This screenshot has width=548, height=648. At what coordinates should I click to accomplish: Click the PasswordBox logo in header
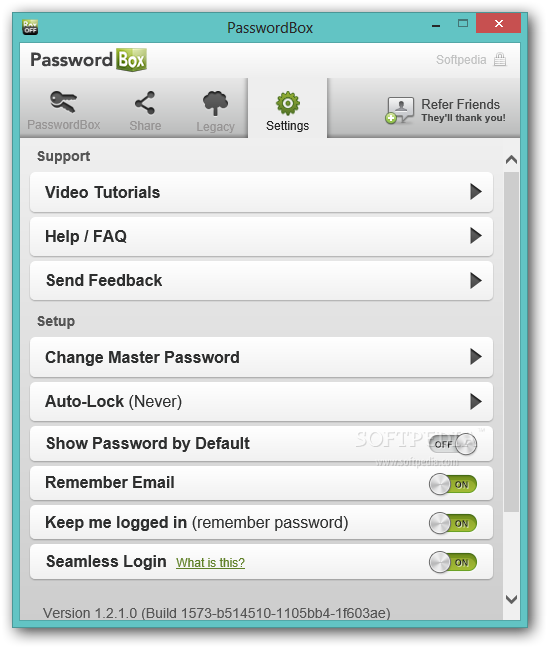click(88, 60)
